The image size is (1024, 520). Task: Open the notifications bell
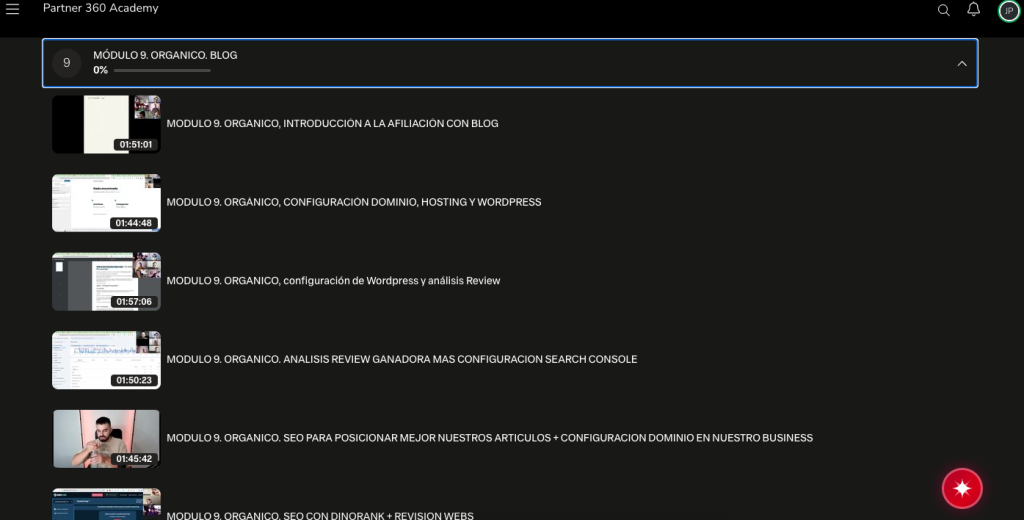[x=973, y=9]
